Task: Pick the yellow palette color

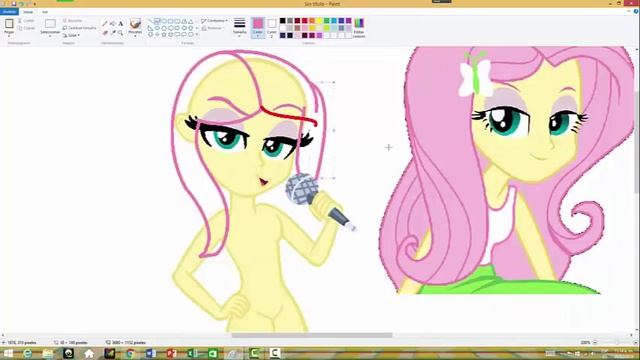Action: point(319,20)
